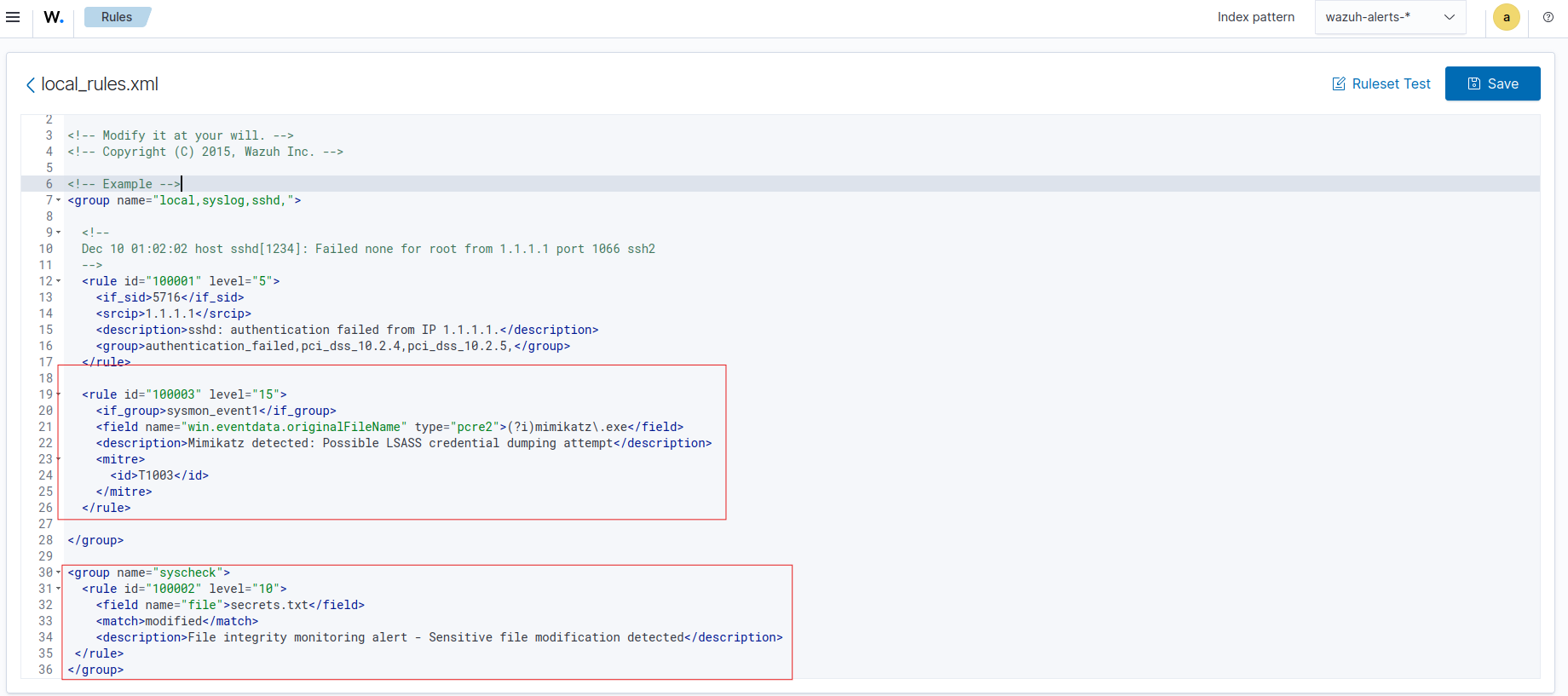Open the Ruleset Test tool
Viewport: 1568px width, 696px height.
tap(1381, 83)
